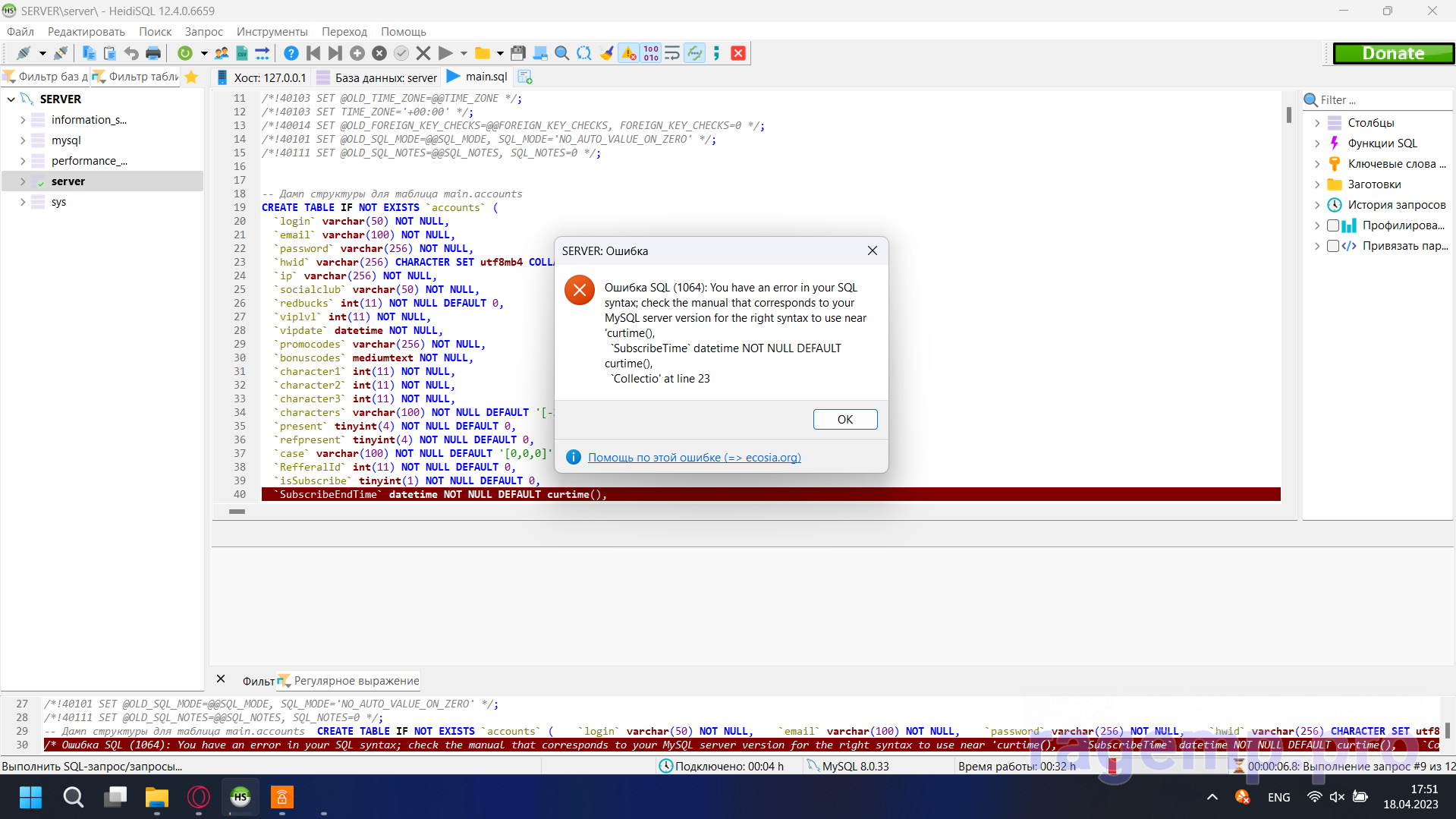Click the delete row circle-x icon
This screenshot has width=1456, height=819.
pos(379,53)
